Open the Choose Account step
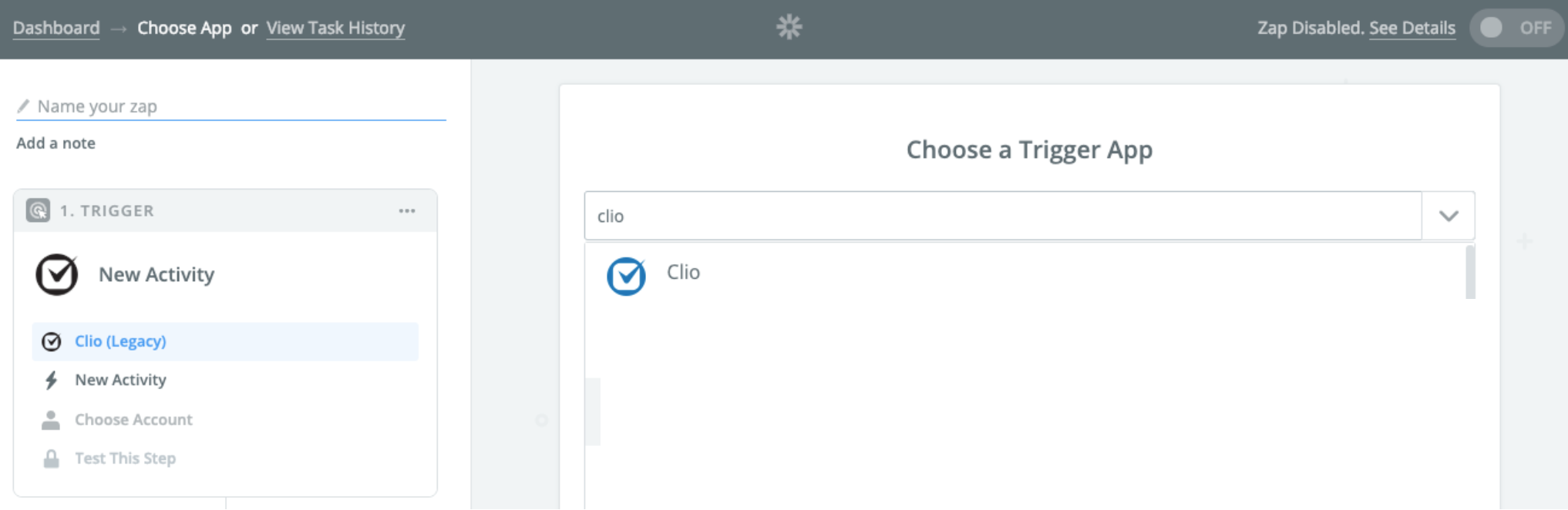 point(133,420)
